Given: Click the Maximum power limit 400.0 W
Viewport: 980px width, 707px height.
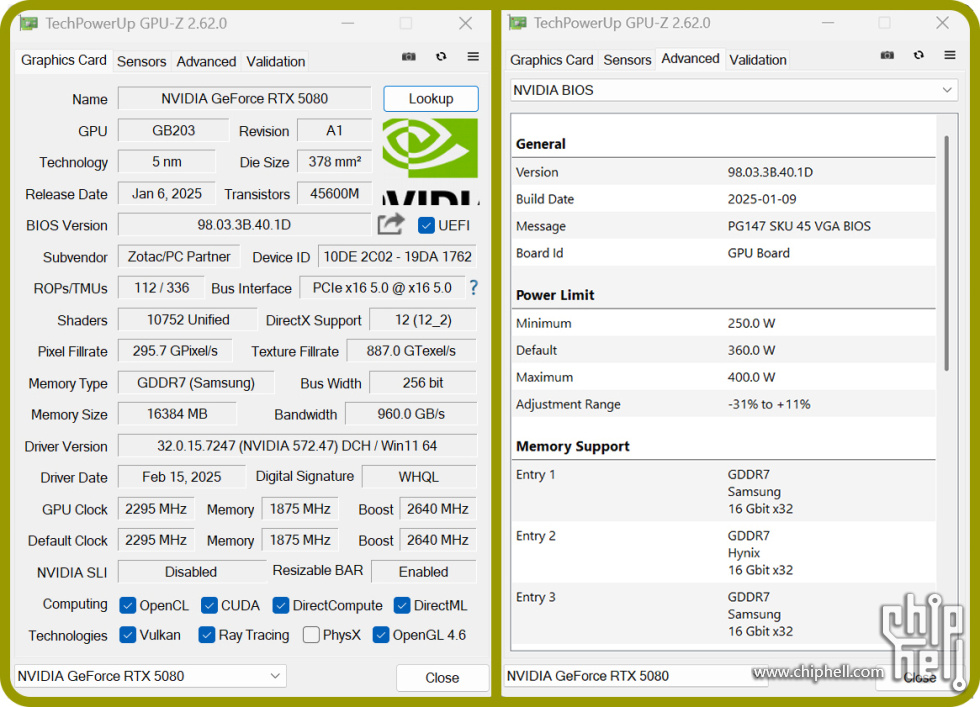Looking at the screenshot, I should click(x=751, y=377).
